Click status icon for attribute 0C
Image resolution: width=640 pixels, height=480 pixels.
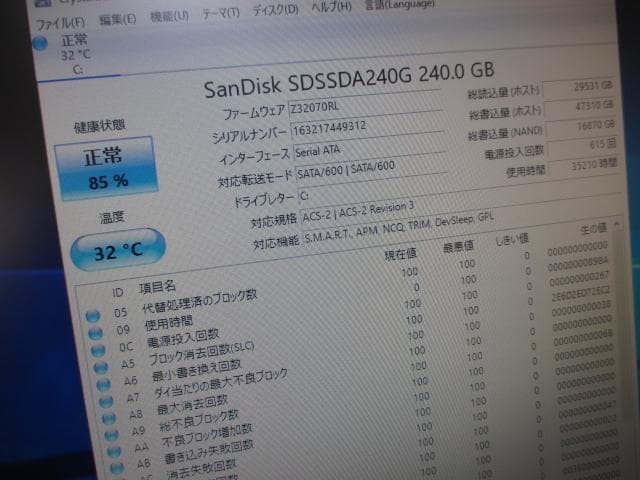click(98, 350)
